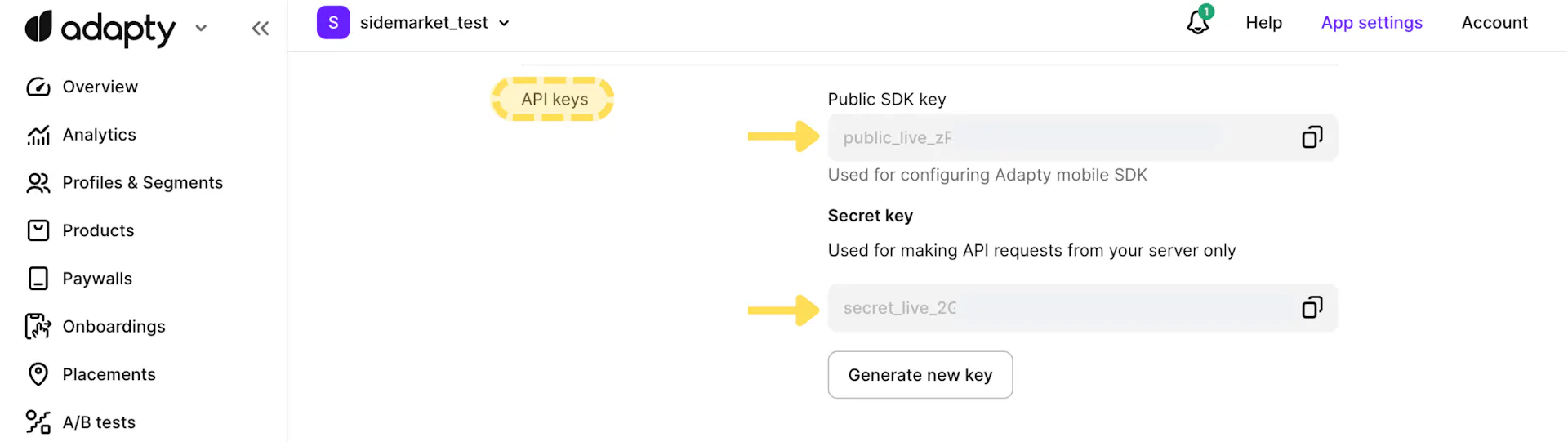The image size is (1568, 442).
Task: Click the purple S app avatar
Action: pos(333,23)
